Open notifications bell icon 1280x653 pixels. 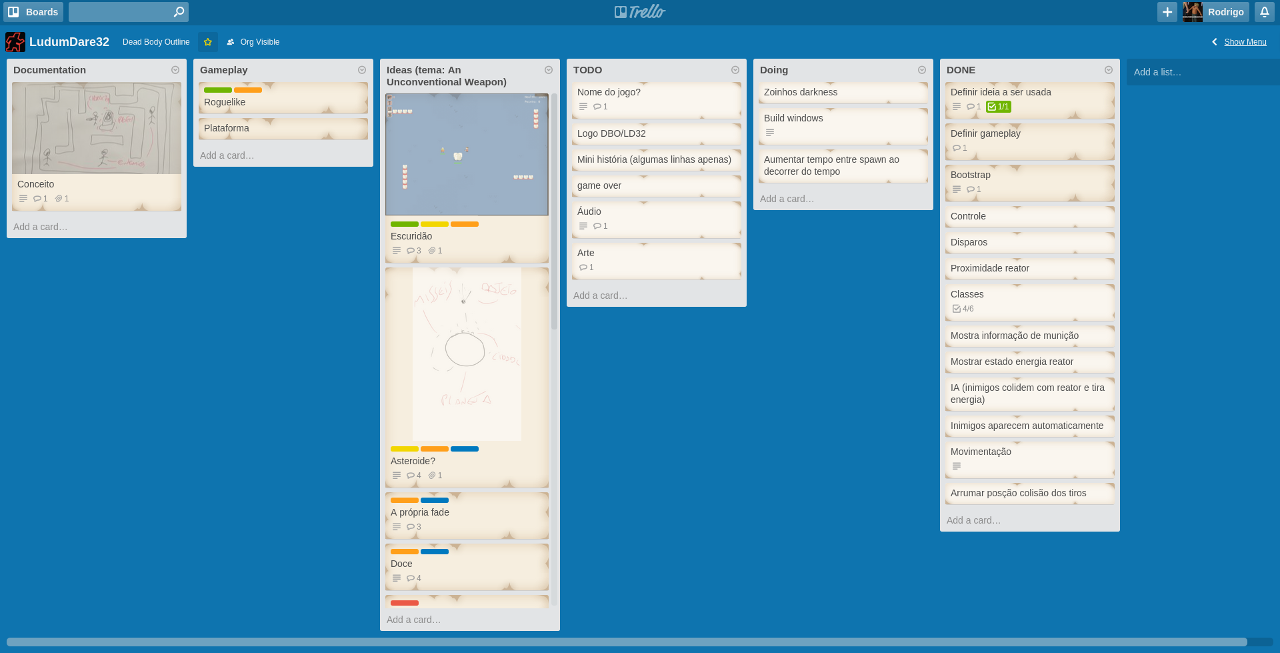coord(1264,12)
